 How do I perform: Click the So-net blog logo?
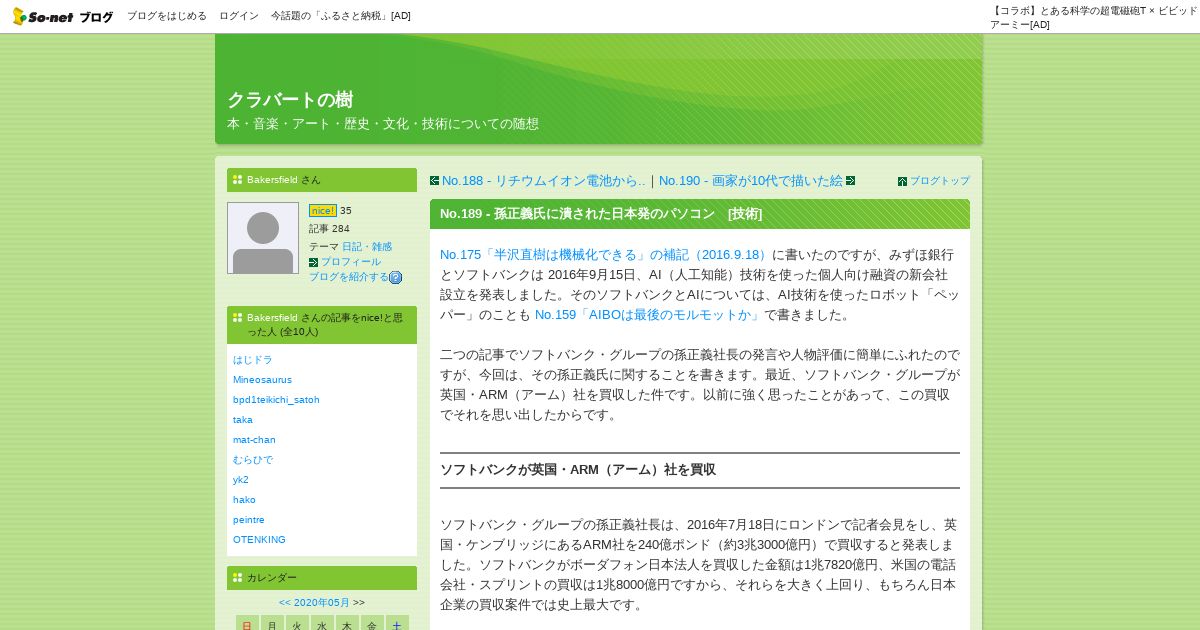pos(62,16)
